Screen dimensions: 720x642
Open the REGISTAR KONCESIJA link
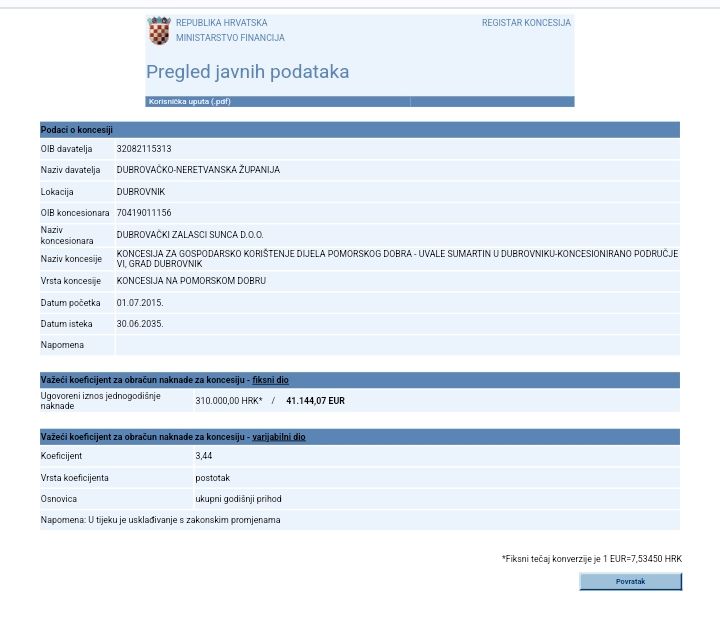pos(526,23)
